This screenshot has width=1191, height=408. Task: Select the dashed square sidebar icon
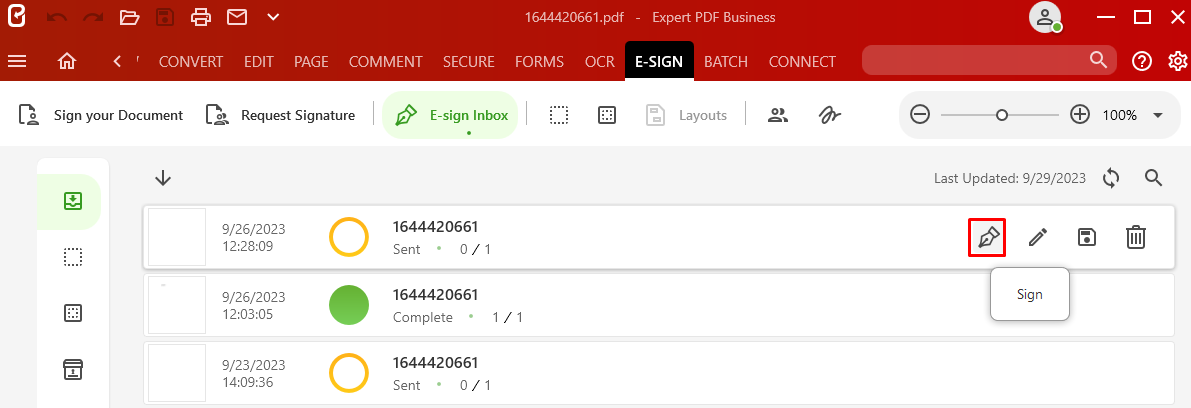tap(73, 258)
